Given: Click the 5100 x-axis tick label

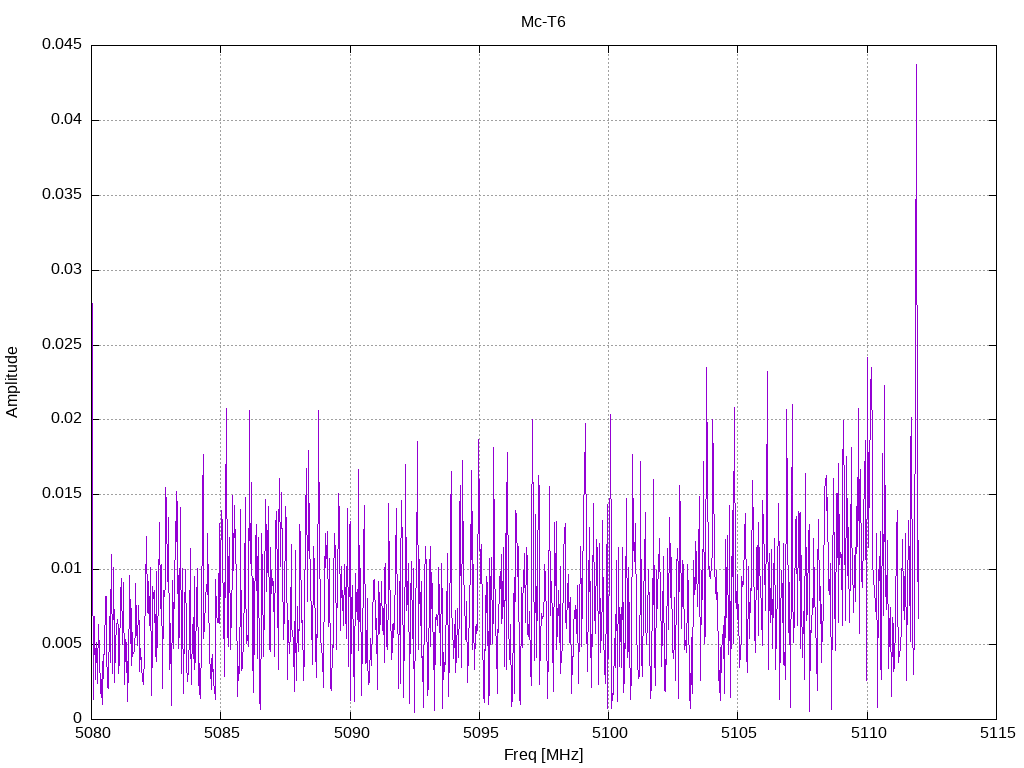Looking at the screenshot, I should (608, 733).
